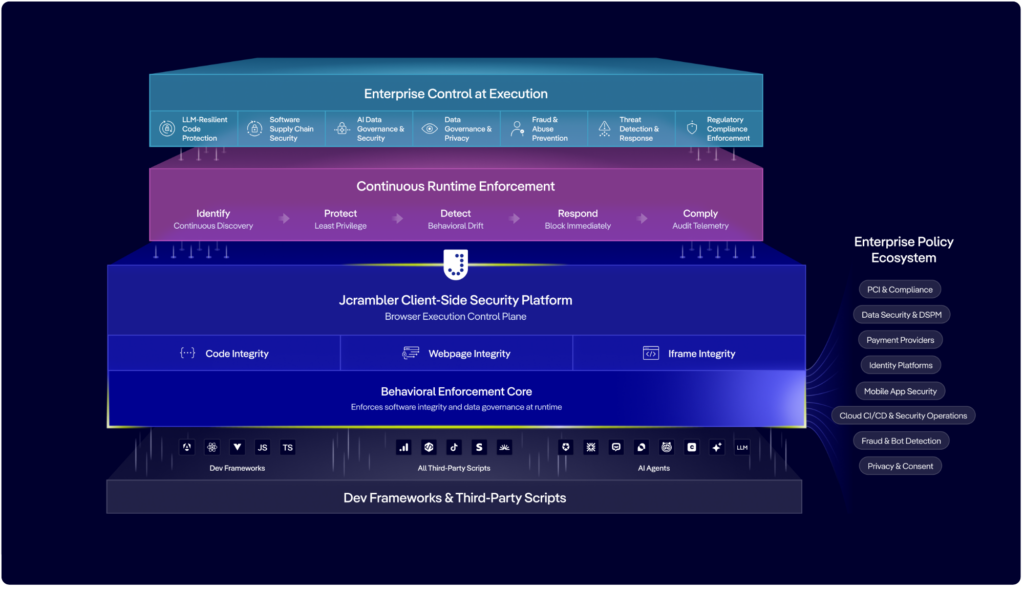Click the Browser Execution Control Plane subtitle

tap(455, 317)
